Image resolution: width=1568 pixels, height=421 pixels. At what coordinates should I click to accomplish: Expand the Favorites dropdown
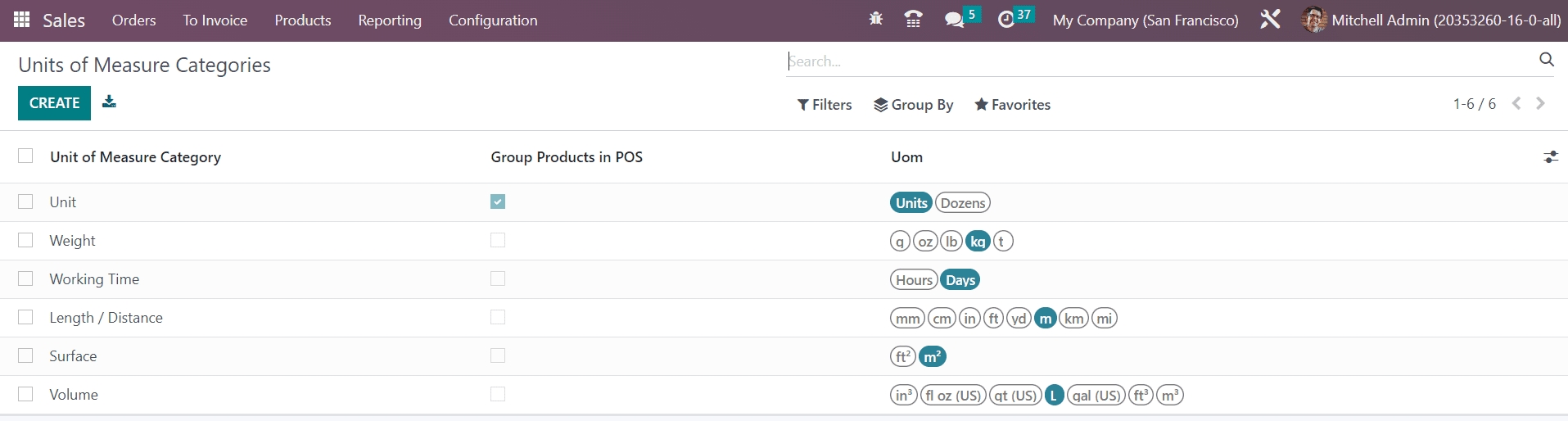click(1012, 105)
